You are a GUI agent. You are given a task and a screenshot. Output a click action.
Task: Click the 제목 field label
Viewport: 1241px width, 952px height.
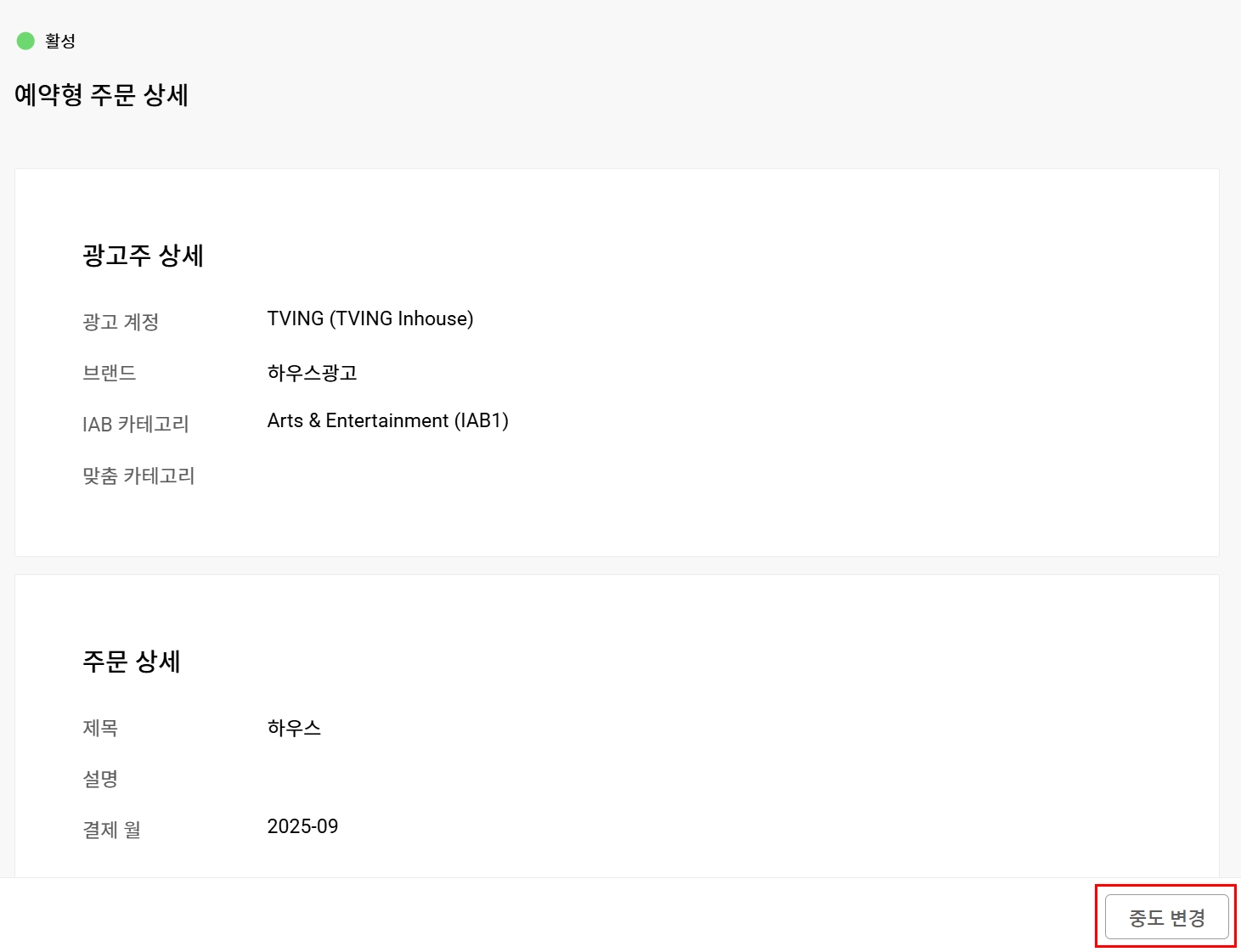coord(100,728)
